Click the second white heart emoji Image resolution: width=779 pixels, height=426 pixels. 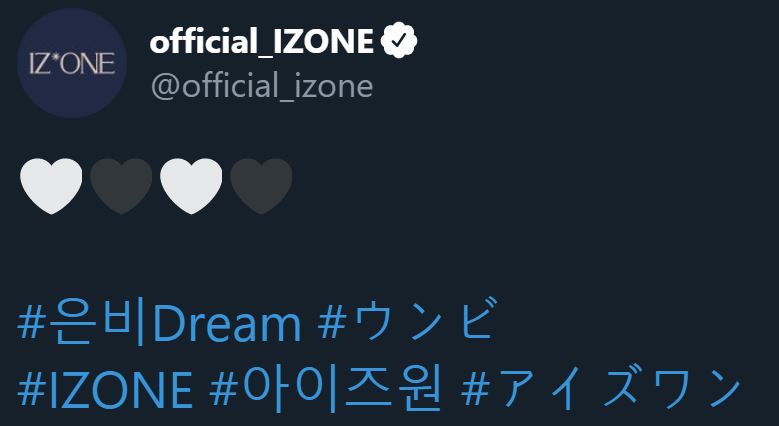coord(191,187)
